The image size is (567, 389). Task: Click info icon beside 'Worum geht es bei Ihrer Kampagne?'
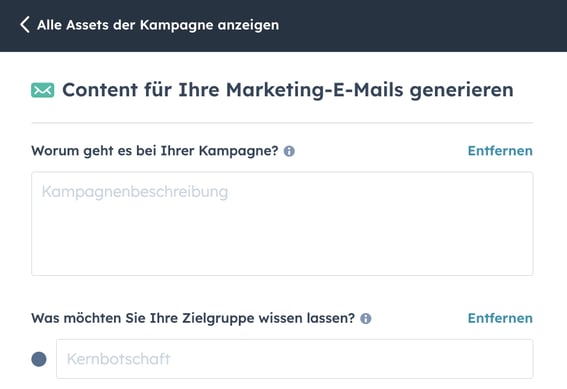click(x=289, y=151)
